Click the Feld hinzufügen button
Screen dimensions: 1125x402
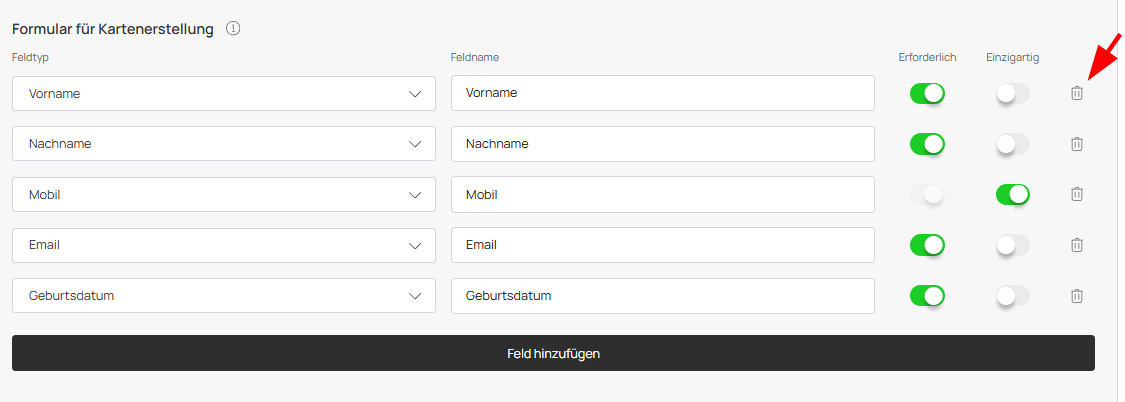coord(553,353)
